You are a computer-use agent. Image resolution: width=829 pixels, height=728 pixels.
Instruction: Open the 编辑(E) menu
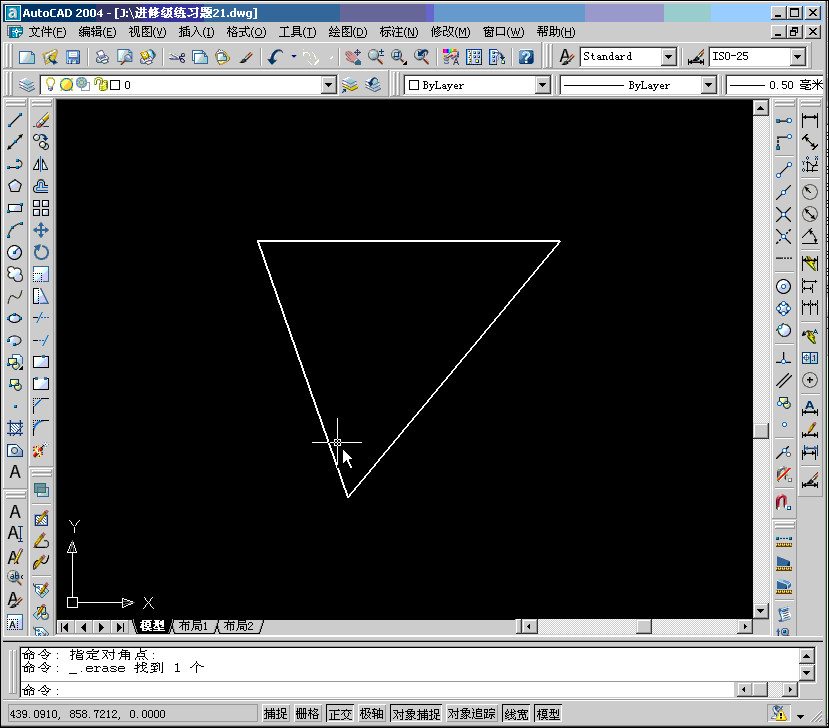97,32
